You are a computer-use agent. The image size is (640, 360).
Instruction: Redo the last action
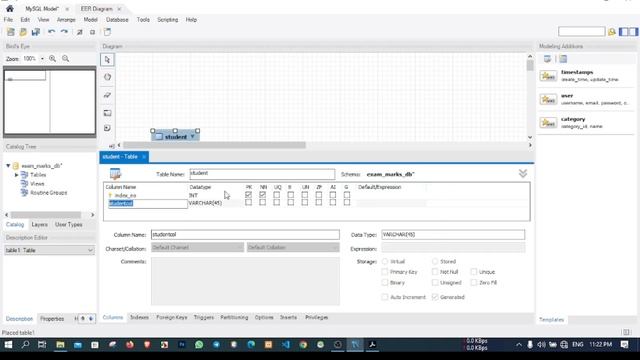[64, 32]
